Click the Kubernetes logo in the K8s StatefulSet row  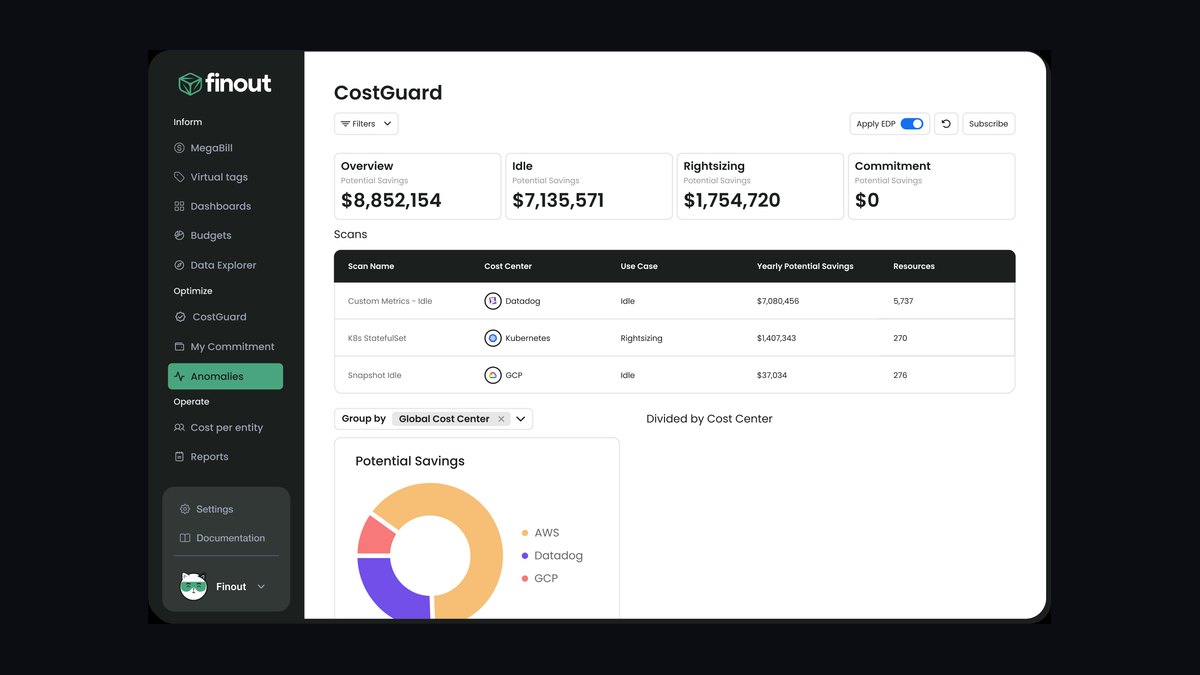(492, 338)
